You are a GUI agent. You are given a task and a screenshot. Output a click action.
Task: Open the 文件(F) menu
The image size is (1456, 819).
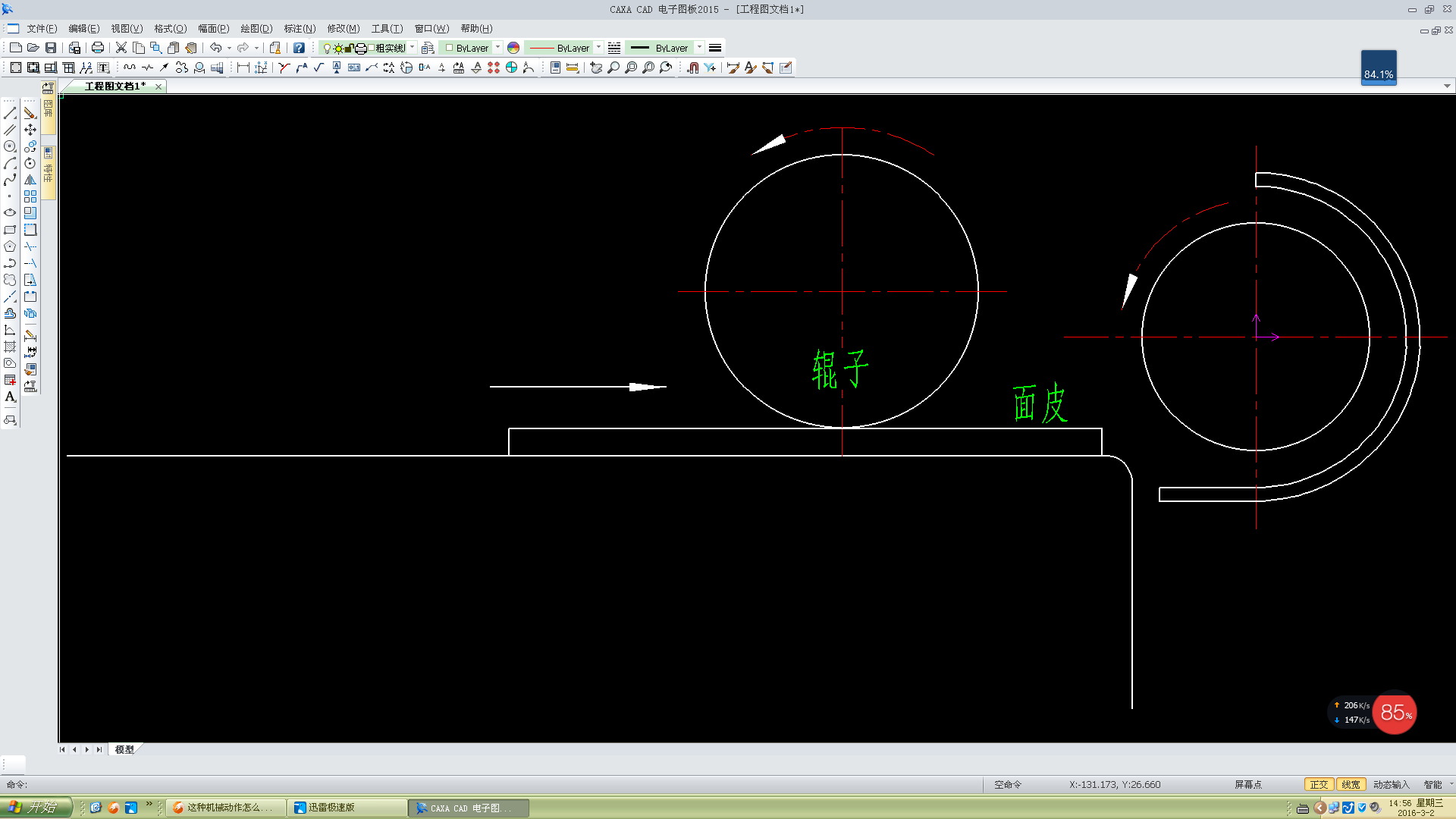click(x=42, y=28)
